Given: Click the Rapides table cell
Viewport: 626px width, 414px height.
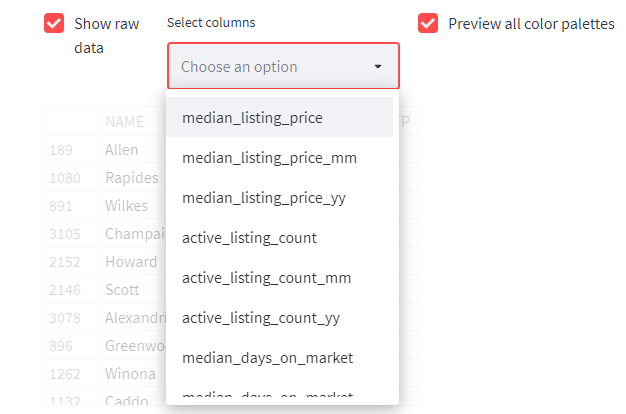Looking at the screenshot, I should click(x=131, y=178).
